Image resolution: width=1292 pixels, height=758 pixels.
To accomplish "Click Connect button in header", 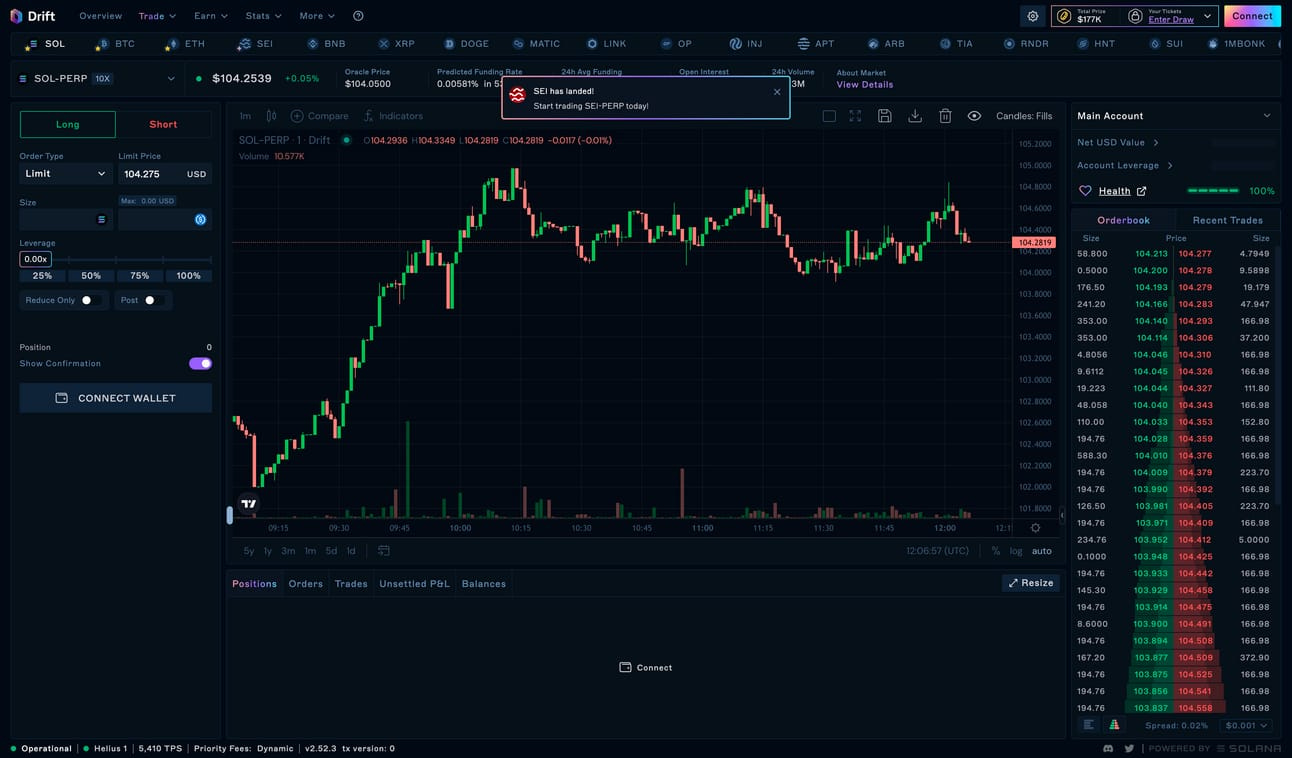I will [x=1252, y=16].
